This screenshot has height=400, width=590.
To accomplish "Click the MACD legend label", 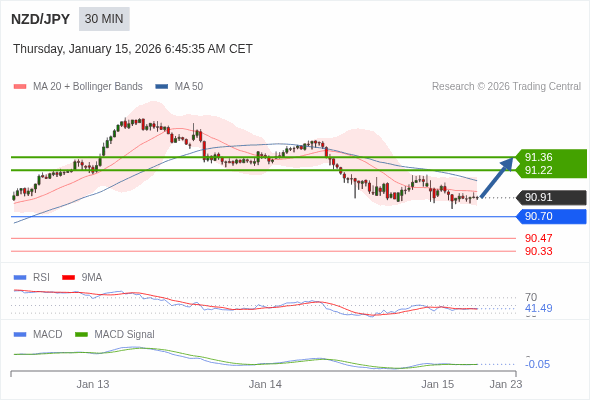I will tap(48, 335).
